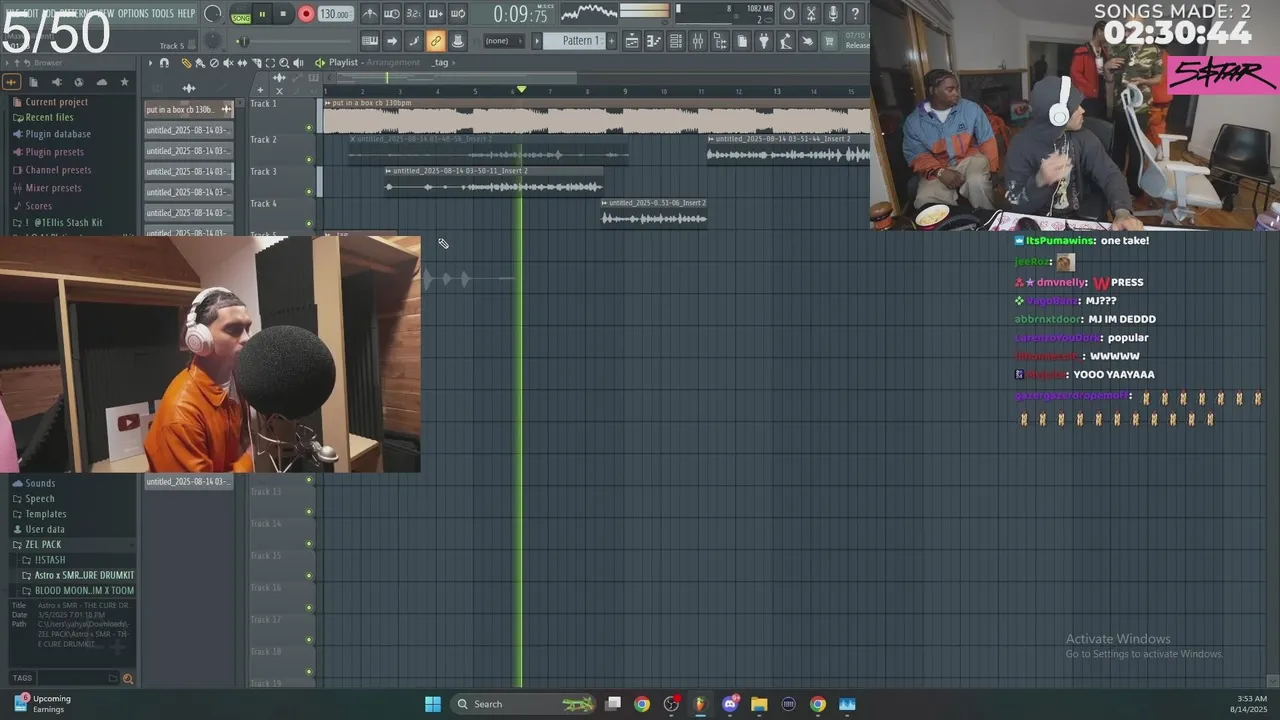Select the playlist draw pencil tool
Screen dimensions: 1280x720
pyautogui.click(x=186, y=63)
